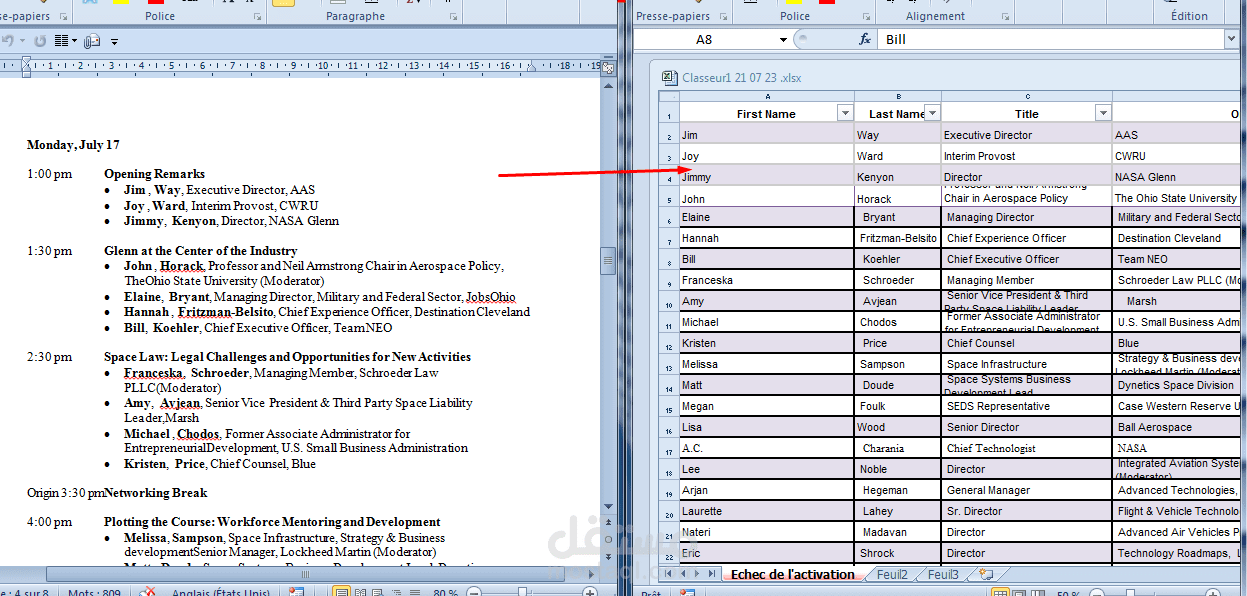Click the Mots : 809 word count
Image resolution: width=1247 pixels, height=596 pixels.
pos(94,593)
